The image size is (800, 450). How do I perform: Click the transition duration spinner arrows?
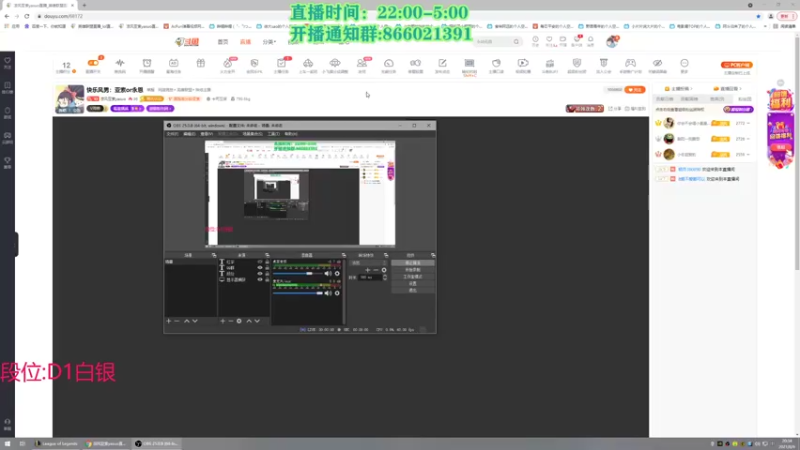pyautogui.click(x=385, y=277)
